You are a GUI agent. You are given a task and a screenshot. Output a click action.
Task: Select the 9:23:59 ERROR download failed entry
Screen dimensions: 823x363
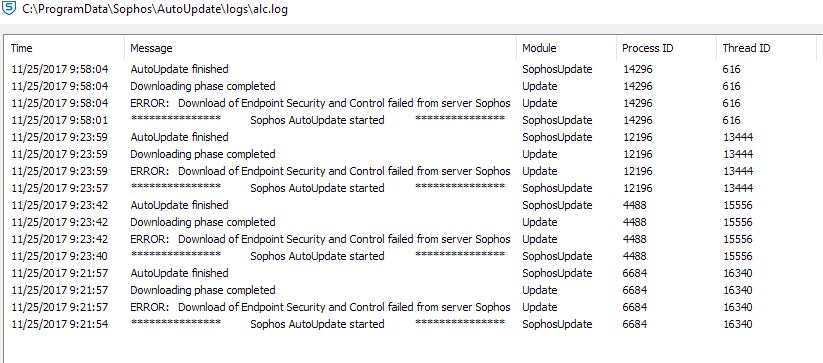[411, 171]
